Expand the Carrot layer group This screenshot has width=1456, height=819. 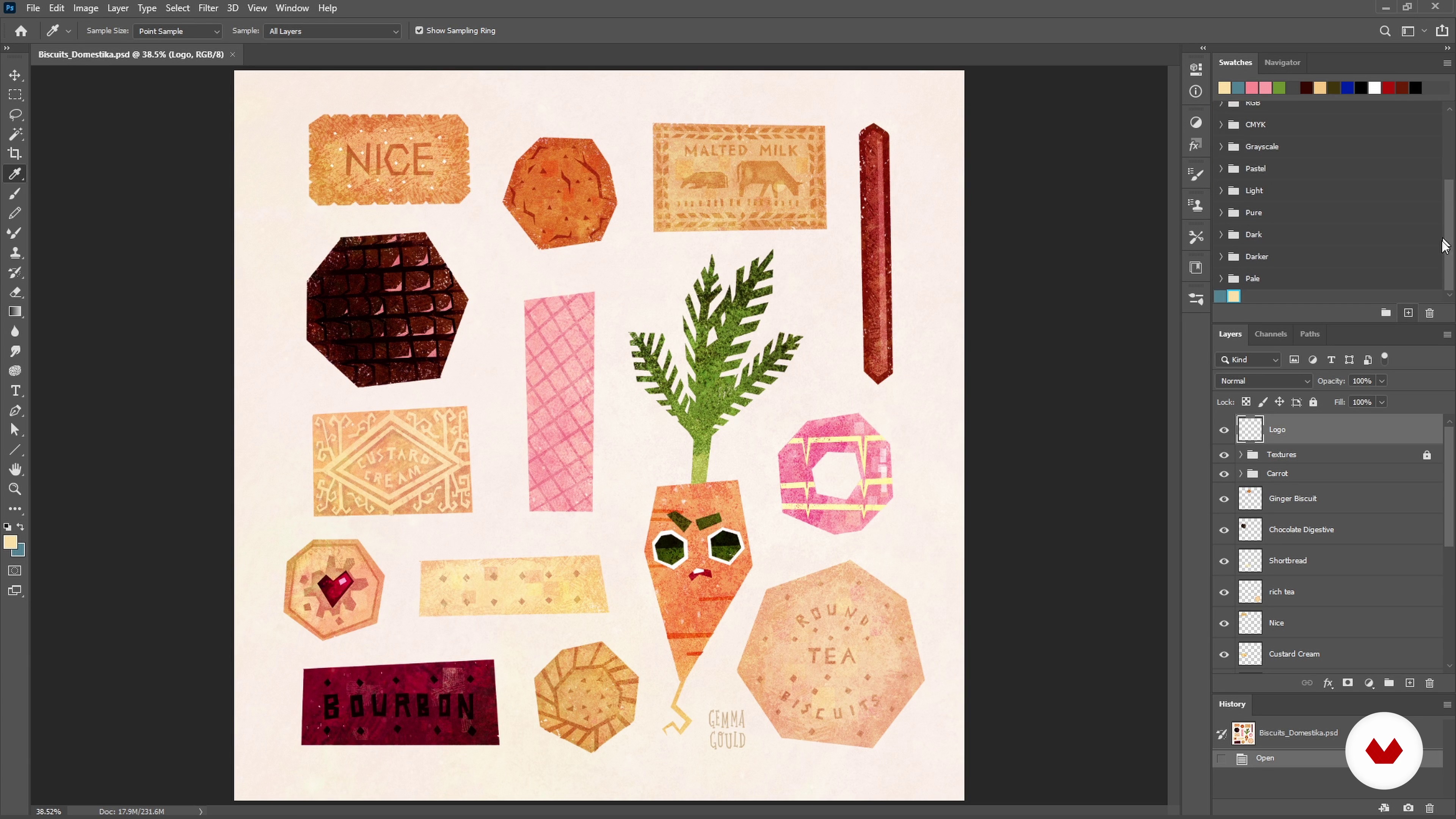click(x=1240, y=474)
